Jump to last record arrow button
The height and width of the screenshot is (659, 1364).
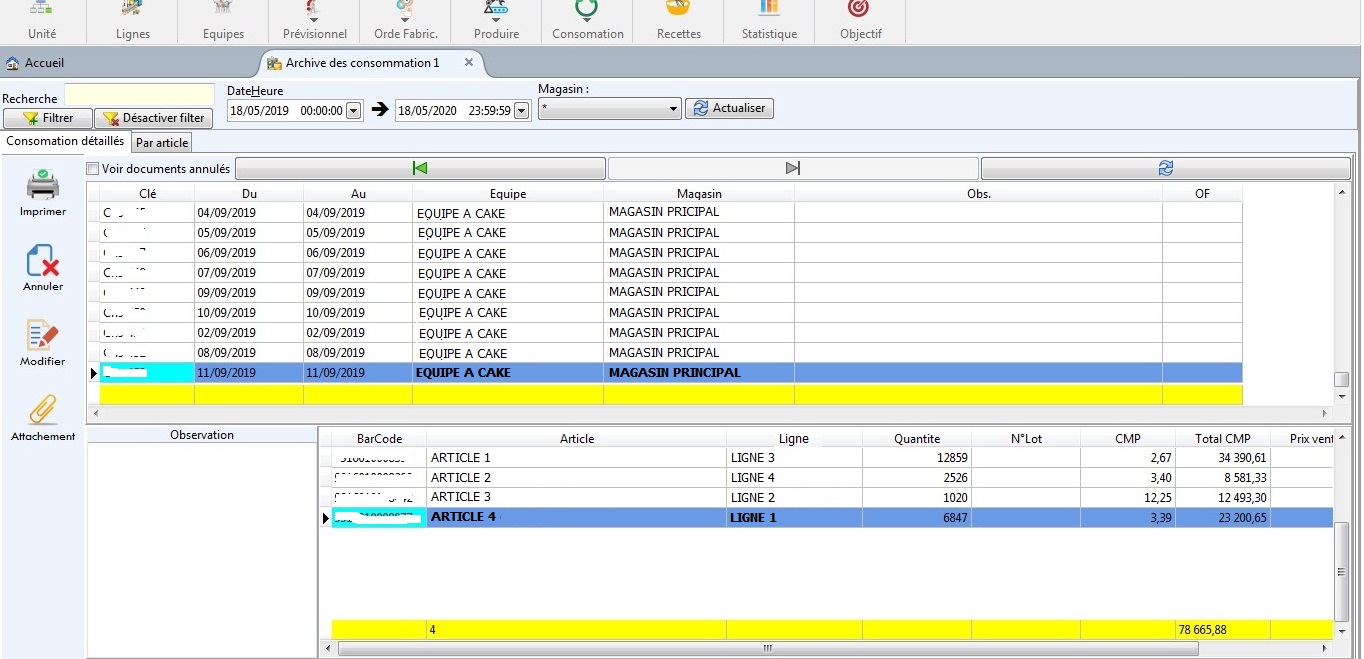tap(793, 168)
